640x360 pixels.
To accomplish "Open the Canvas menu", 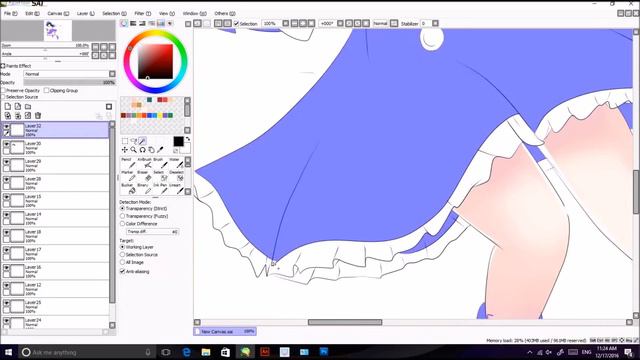I will [x=58, y=13].
